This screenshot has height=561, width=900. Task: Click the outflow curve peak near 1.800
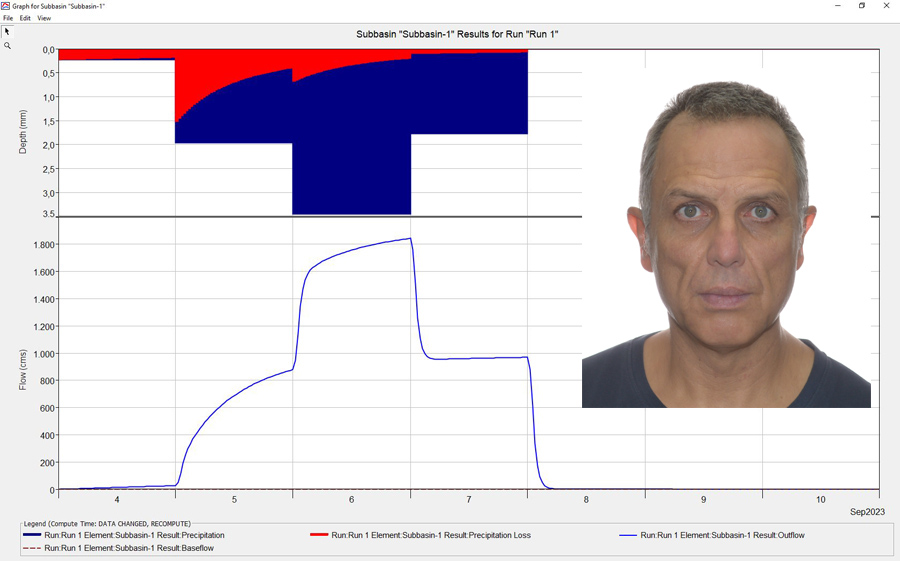coord(409,239)
